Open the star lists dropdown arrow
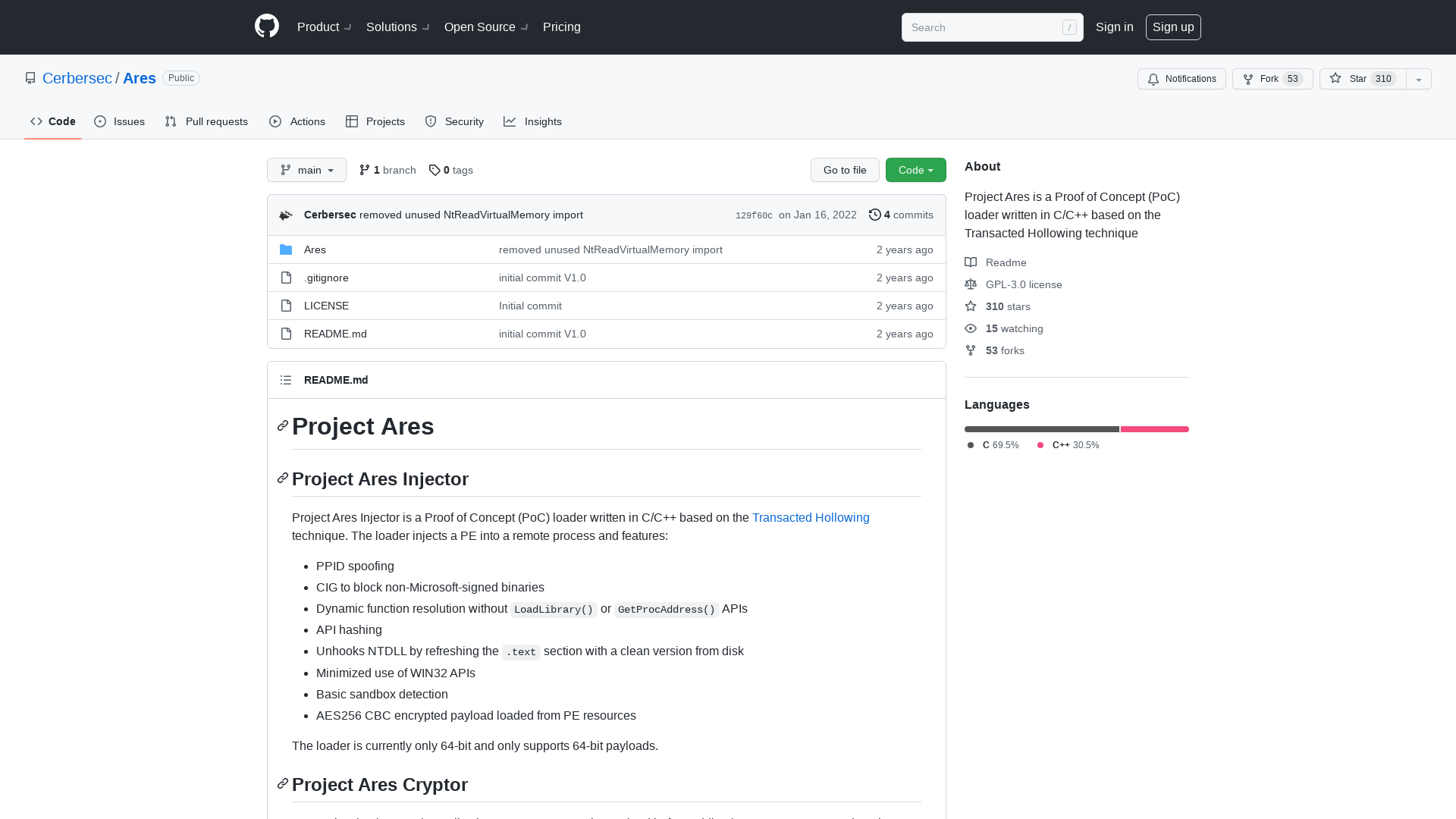 click(1419, 79)
